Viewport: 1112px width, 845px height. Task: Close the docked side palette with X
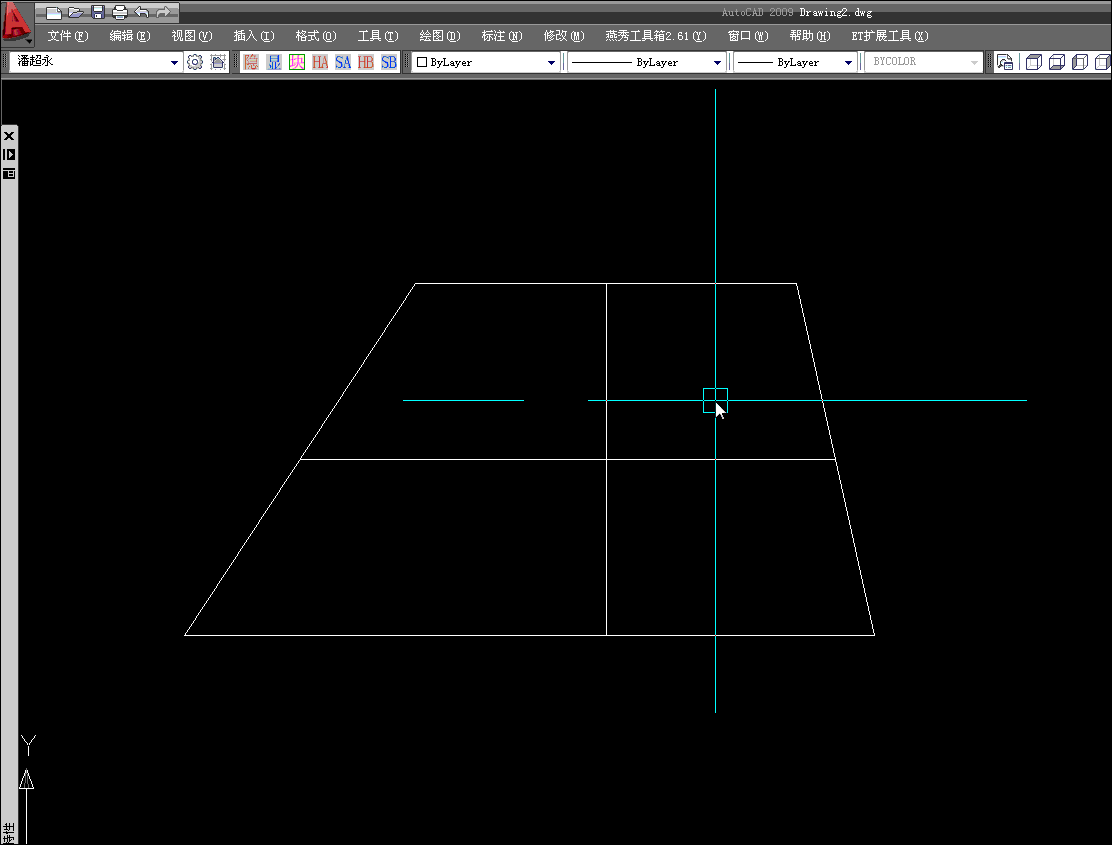pos(9,135)
